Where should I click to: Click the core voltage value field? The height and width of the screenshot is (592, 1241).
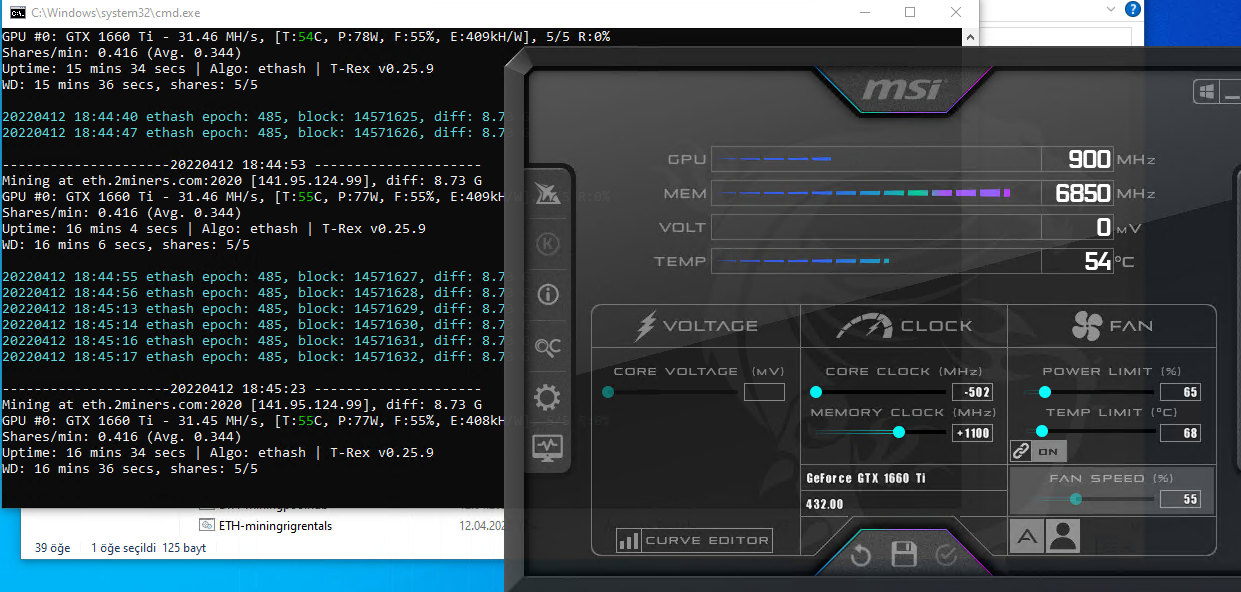click(x=764, y=392)
